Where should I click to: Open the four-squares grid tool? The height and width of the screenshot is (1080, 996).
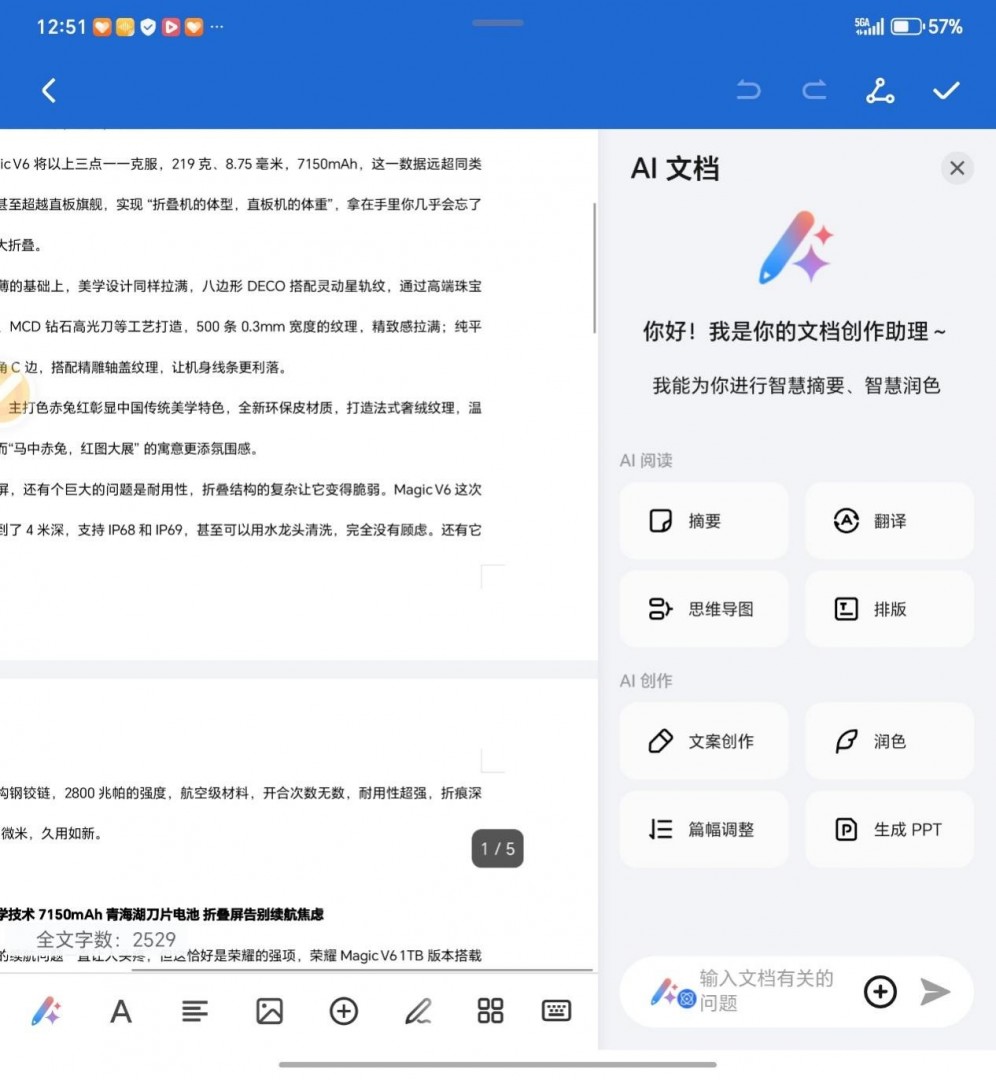tap(490, 1010)
